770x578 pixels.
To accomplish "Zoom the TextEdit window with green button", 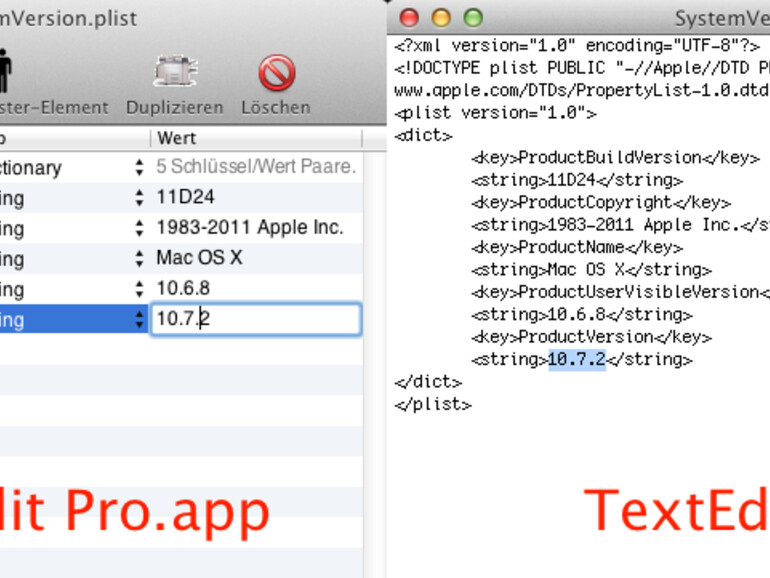I will [x=473, y=18].
